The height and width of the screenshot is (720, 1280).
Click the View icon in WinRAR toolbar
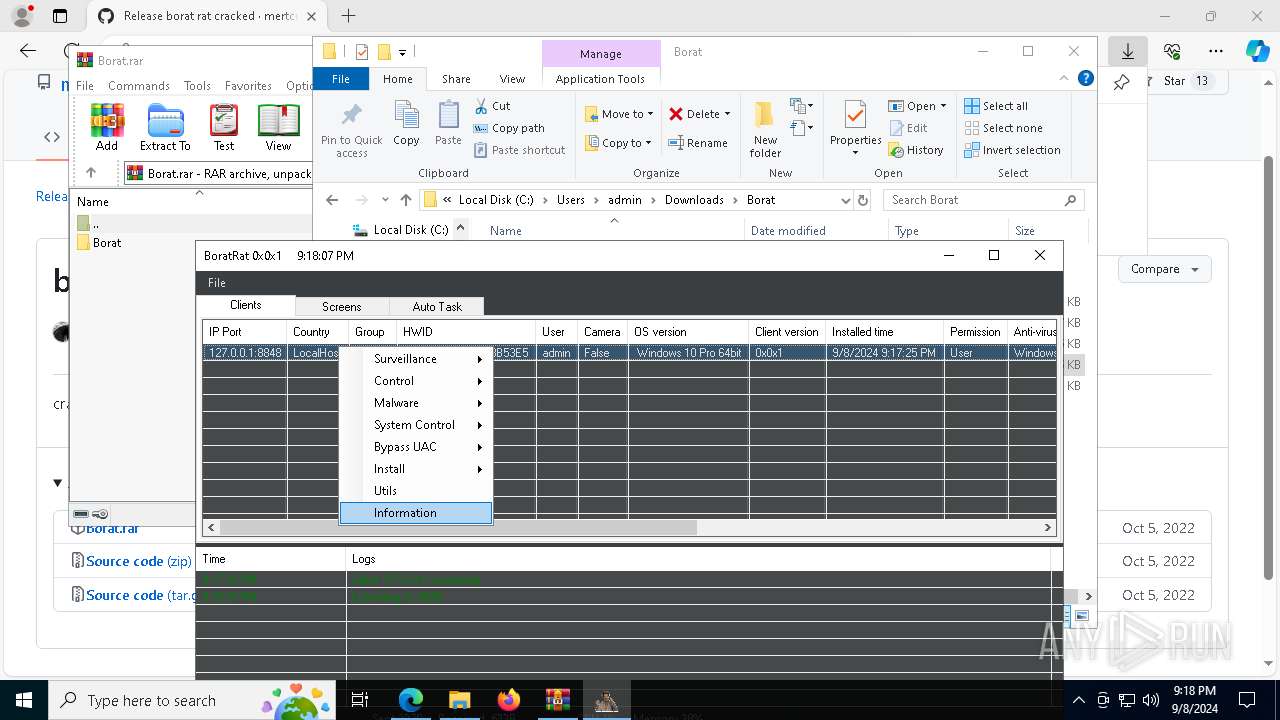click(278, 127)
